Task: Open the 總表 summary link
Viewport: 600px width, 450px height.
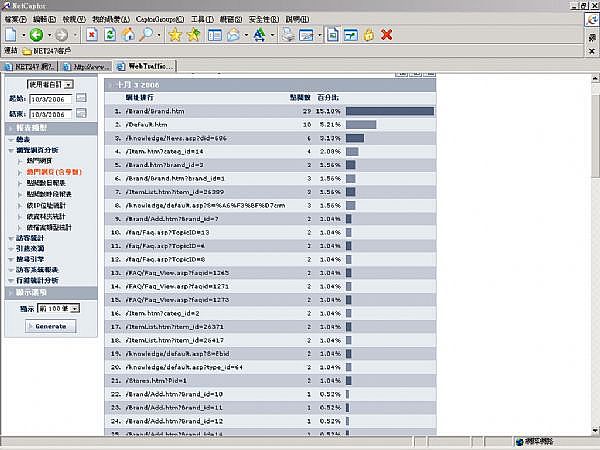Action: coord(23,139)
